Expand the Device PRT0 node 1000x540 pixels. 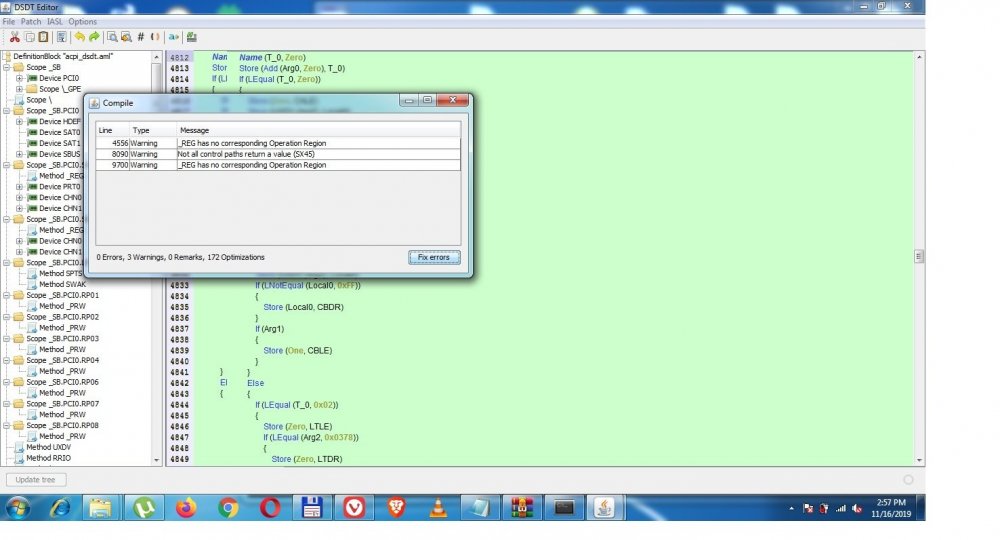[19, 187]
